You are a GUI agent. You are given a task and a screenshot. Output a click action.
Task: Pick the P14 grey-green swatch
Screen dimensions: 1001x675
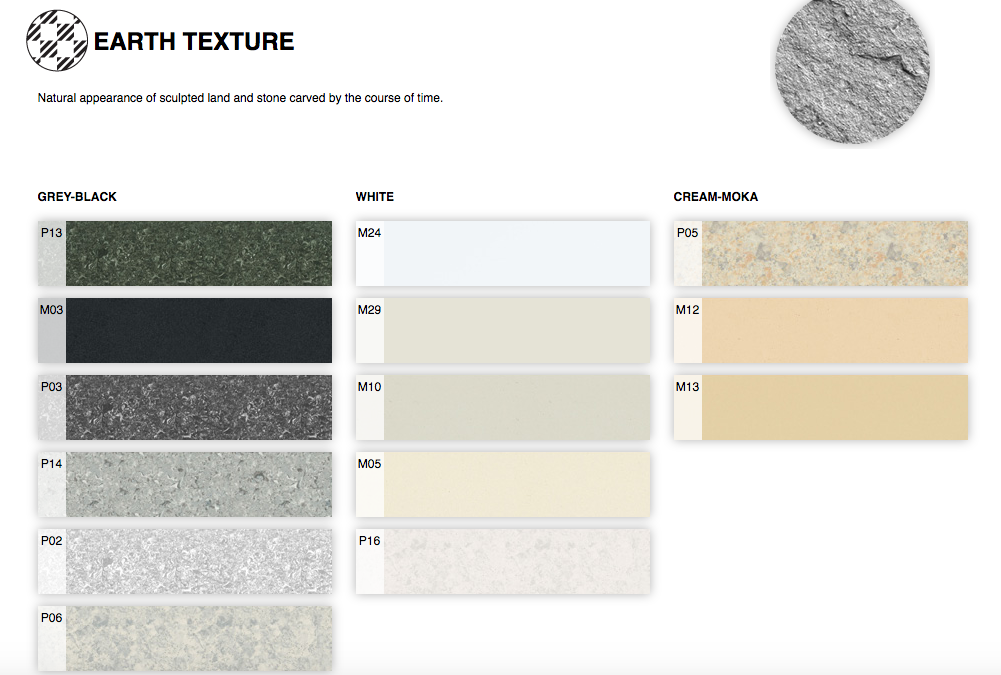(184, 485)
